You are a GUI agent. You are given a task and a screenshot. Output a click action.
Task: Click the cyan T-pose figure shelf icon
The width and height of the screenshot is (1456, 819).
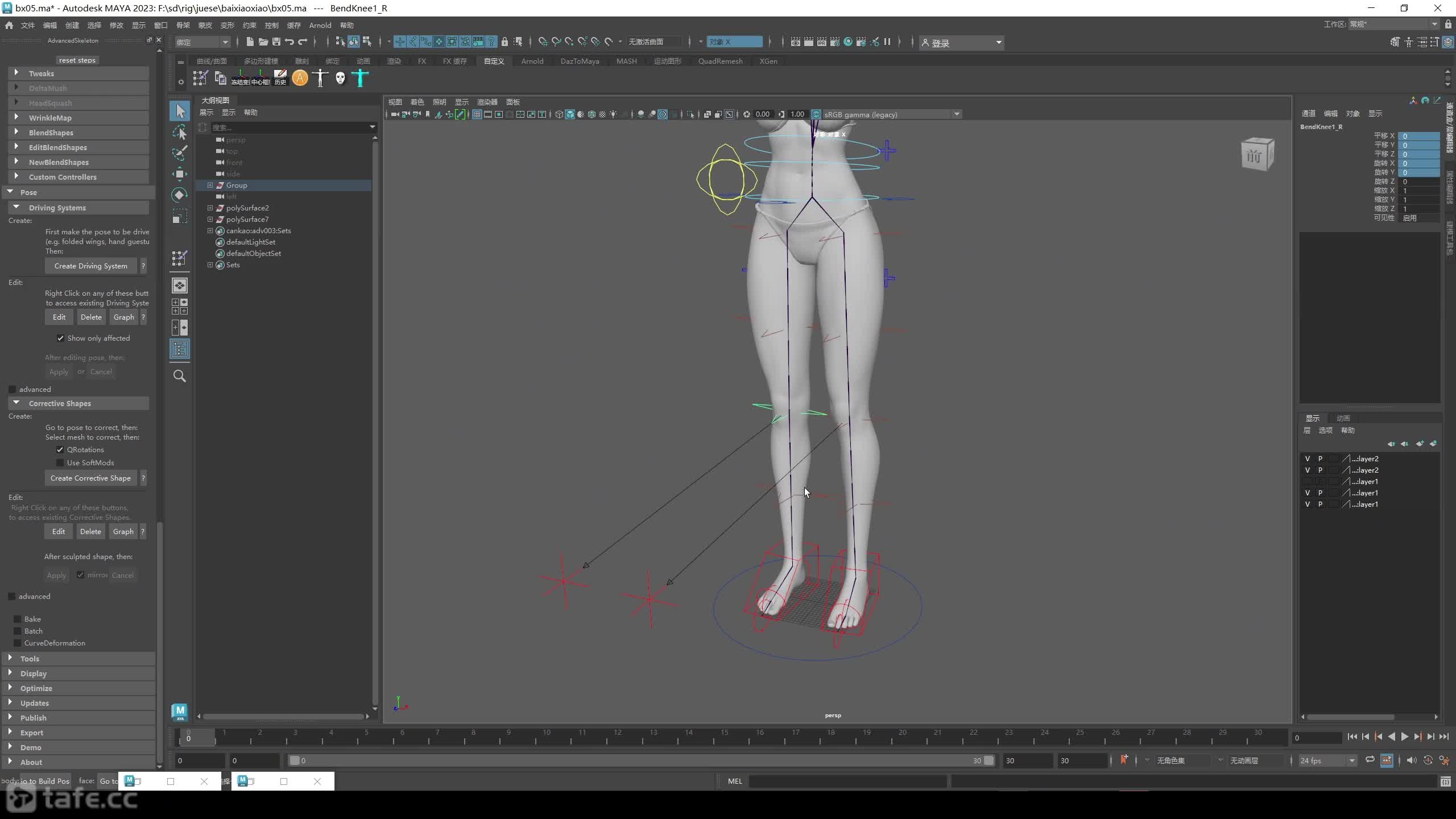tap(360, 78)
